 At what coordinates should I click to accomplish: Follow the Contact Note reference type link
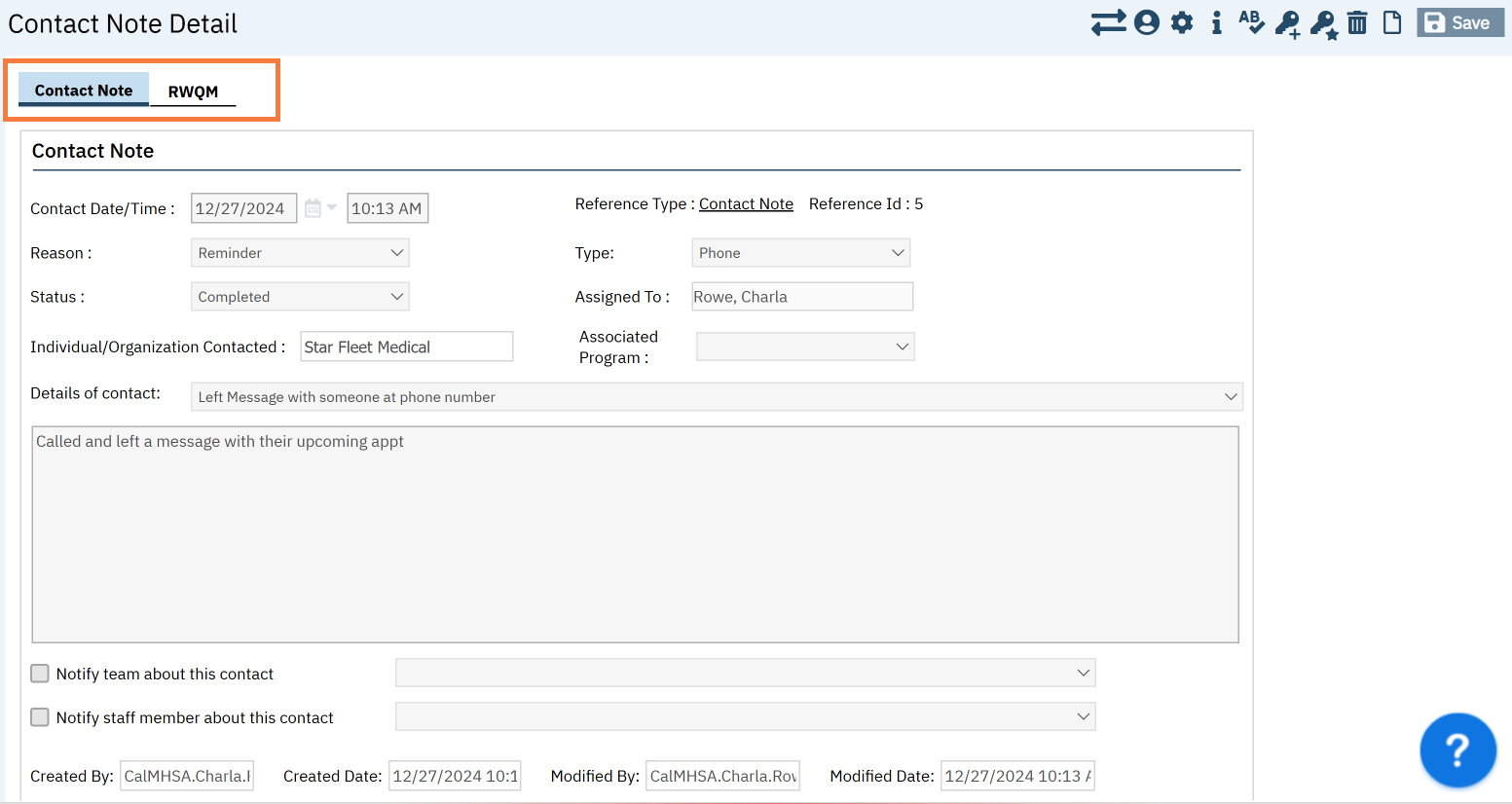coord(746,203)
